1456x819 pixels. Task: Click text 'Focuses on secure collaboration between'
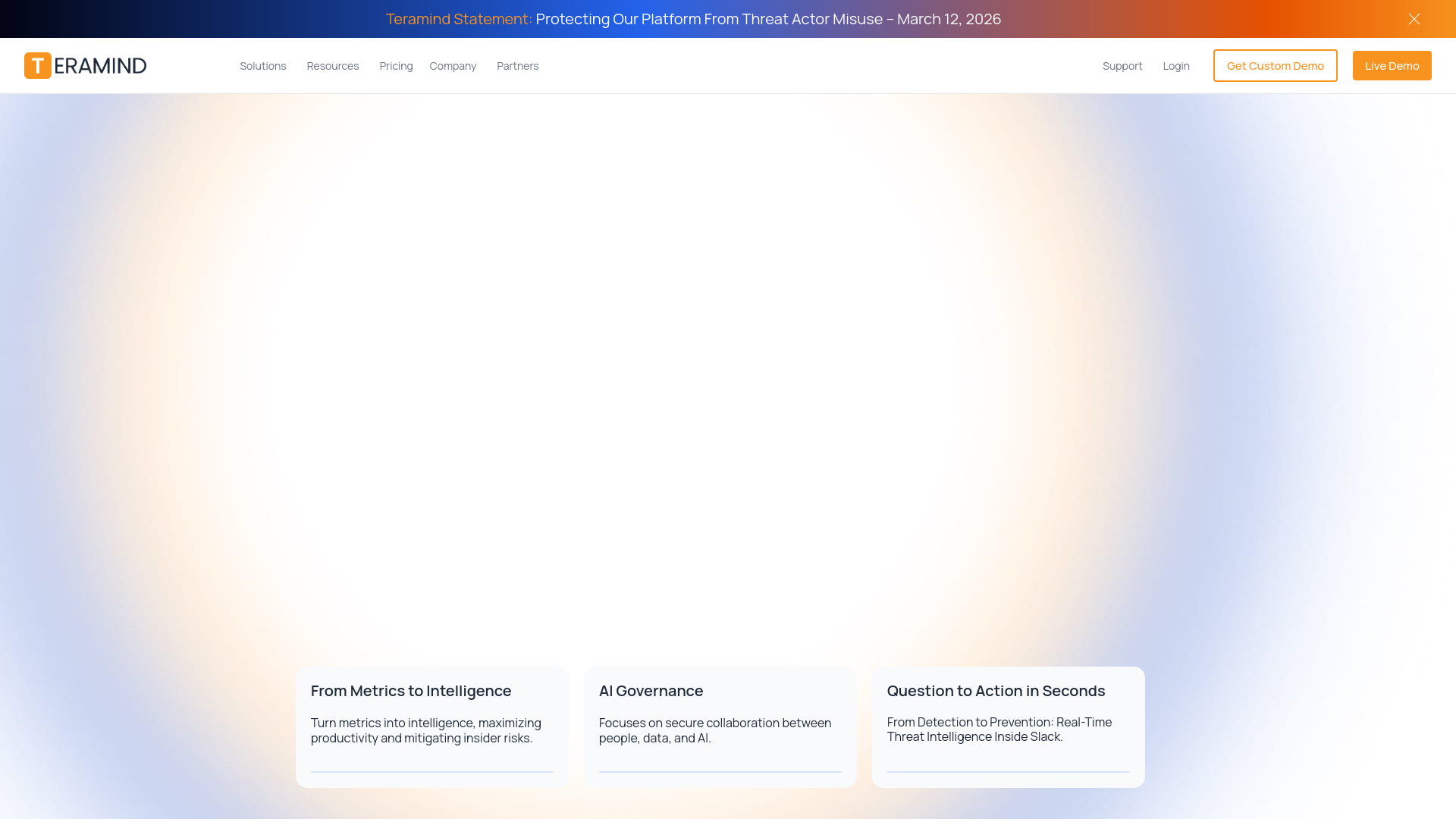click(715, 723)
